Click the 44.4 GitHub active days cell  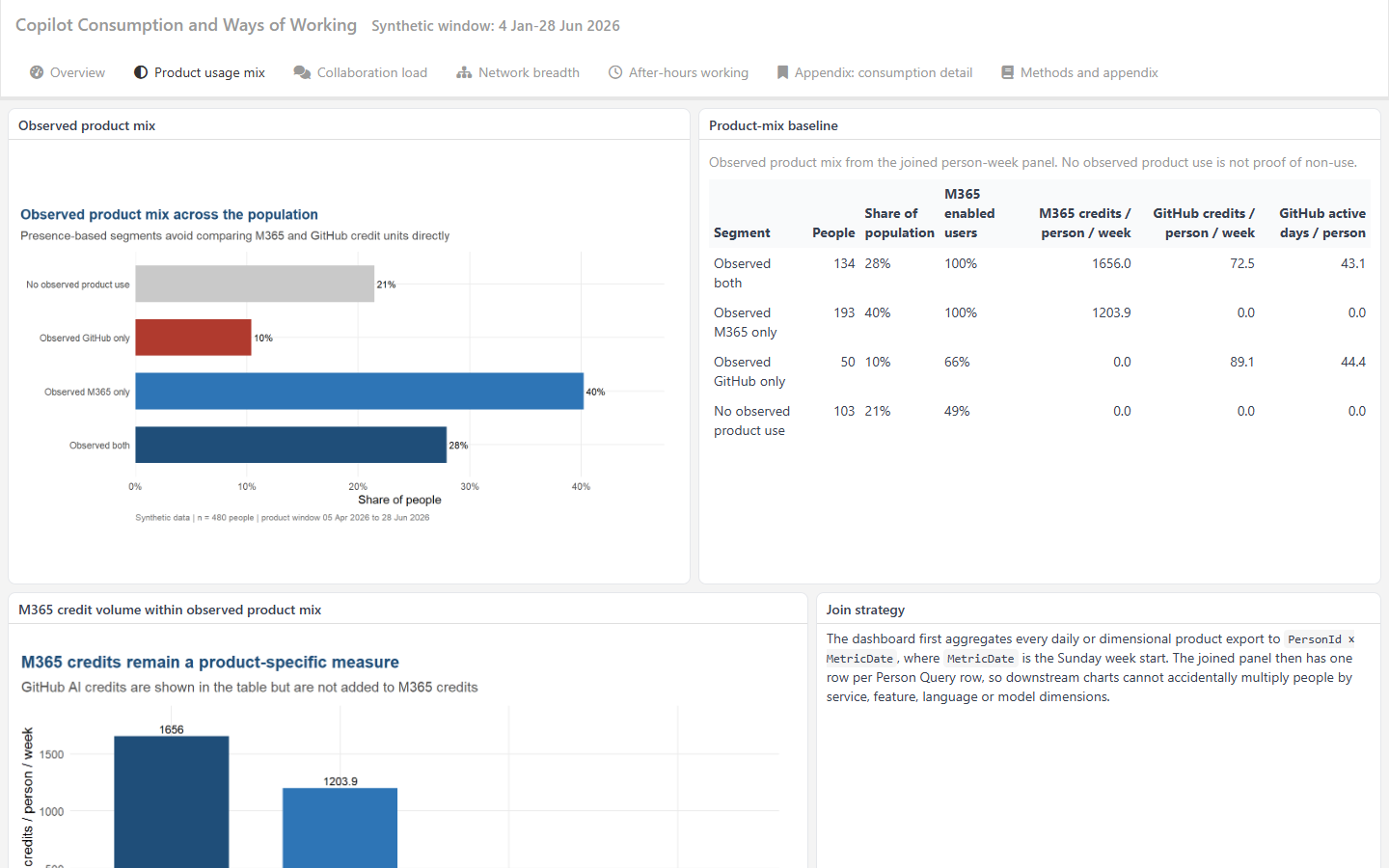coord(1353,362)
